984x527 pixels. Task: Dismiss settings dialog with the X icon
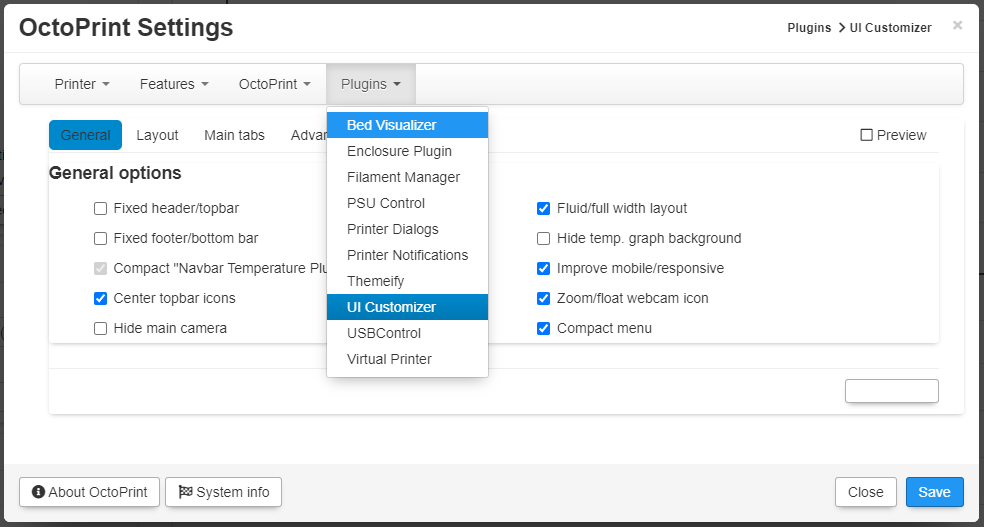pos(957,25)
